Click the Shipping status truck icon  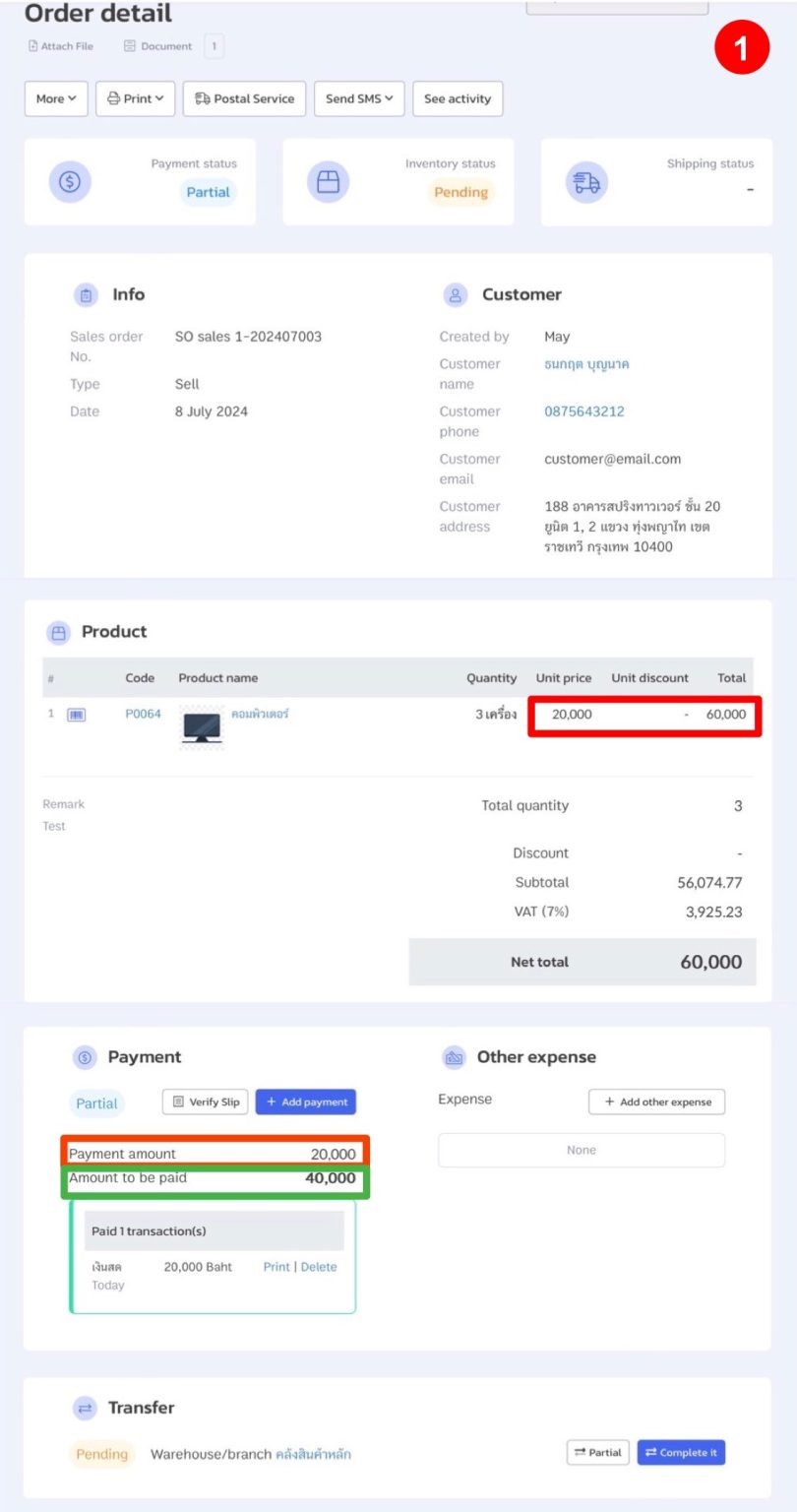[x=587, y=181]
